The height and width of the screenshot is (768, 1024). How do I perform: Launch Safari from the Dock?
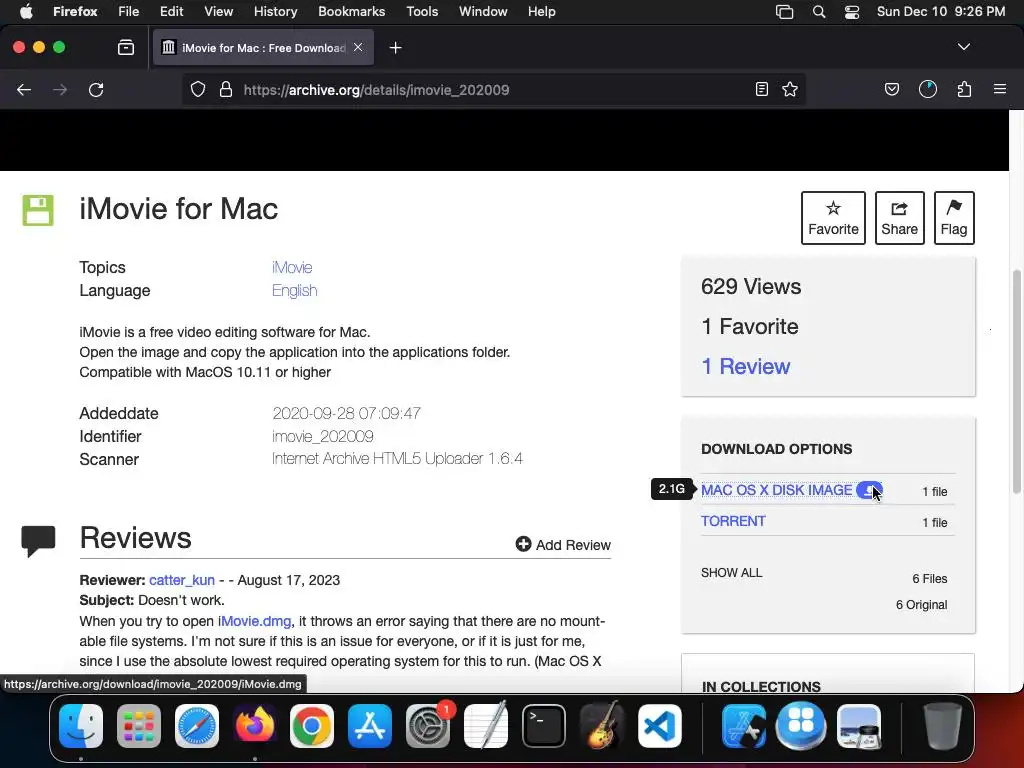[x=197, y=726]
